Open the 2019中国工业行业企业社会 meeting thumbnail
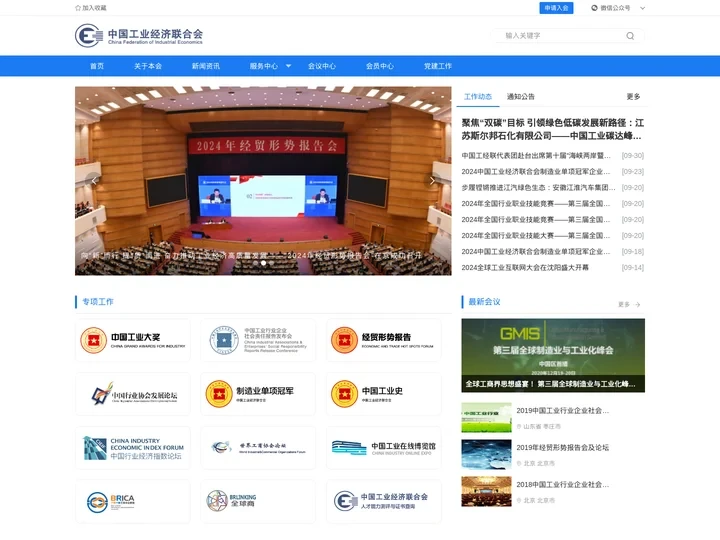This screenshot has height=540, width=720. point(486,417)
